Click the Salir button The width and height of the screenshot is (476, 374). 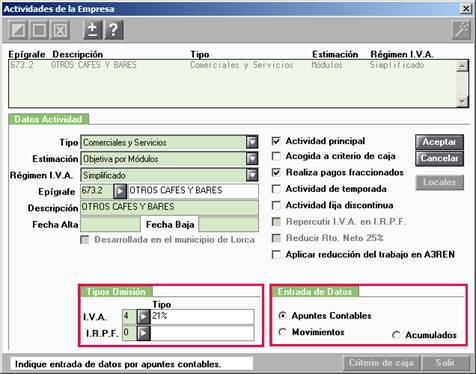pos(445,363)
